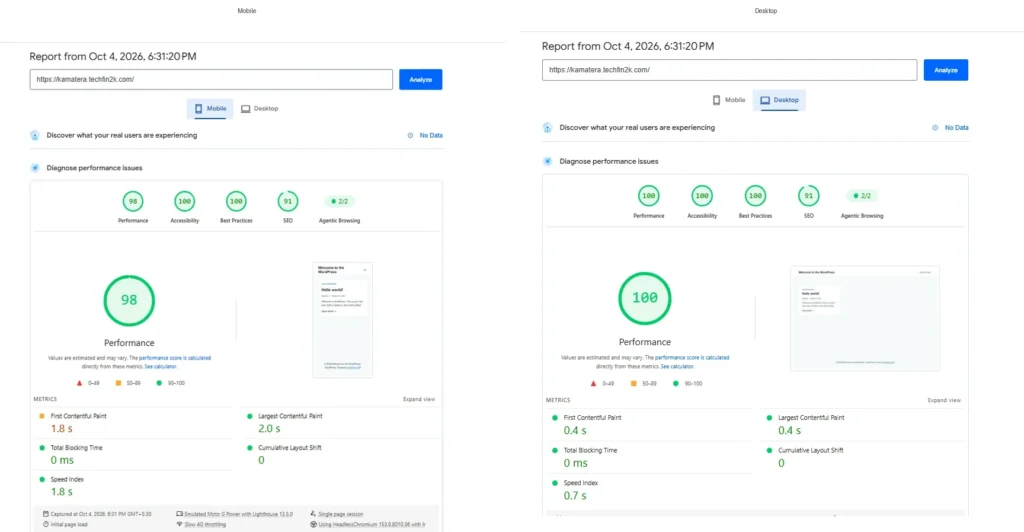The width and height of the screenshot is (1024, 532).
Task: Click 'Single page session' link
Action: pyautogui.click(x=340, y=514)
